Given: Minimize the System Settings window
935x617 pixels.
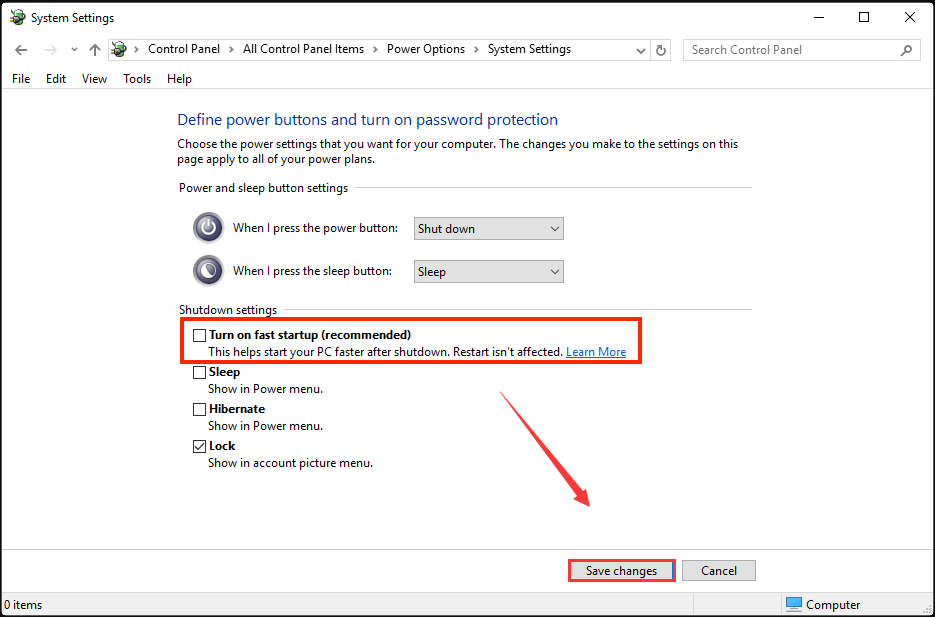Looking at the screenshot, I should tap(819, 17).
